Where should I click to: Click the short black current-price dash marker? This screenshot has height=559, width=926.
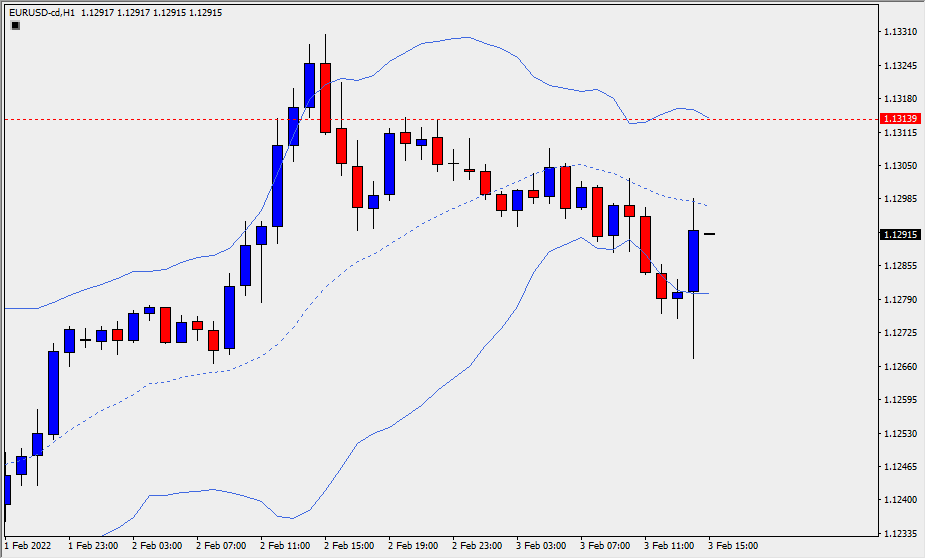click(x=709, y=234)
